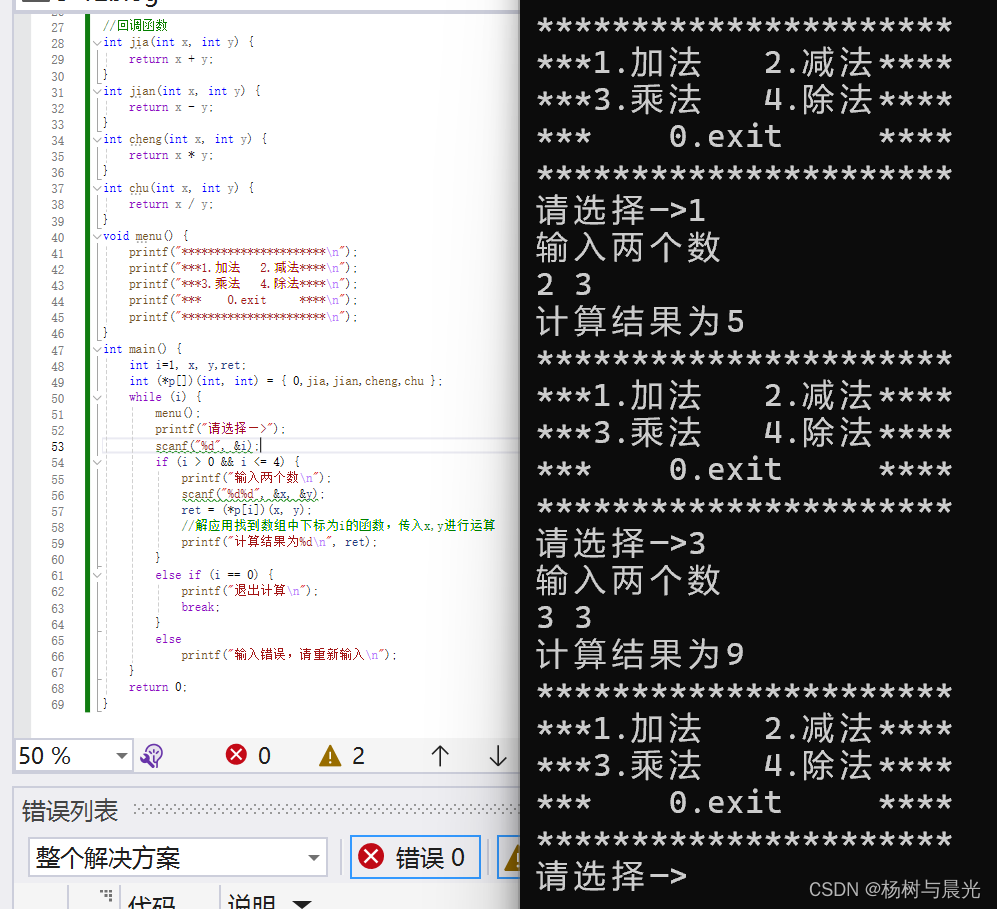
Task: Click the 'return x + y;' code line
Action: pyautogui.click(x=171, y=59)
